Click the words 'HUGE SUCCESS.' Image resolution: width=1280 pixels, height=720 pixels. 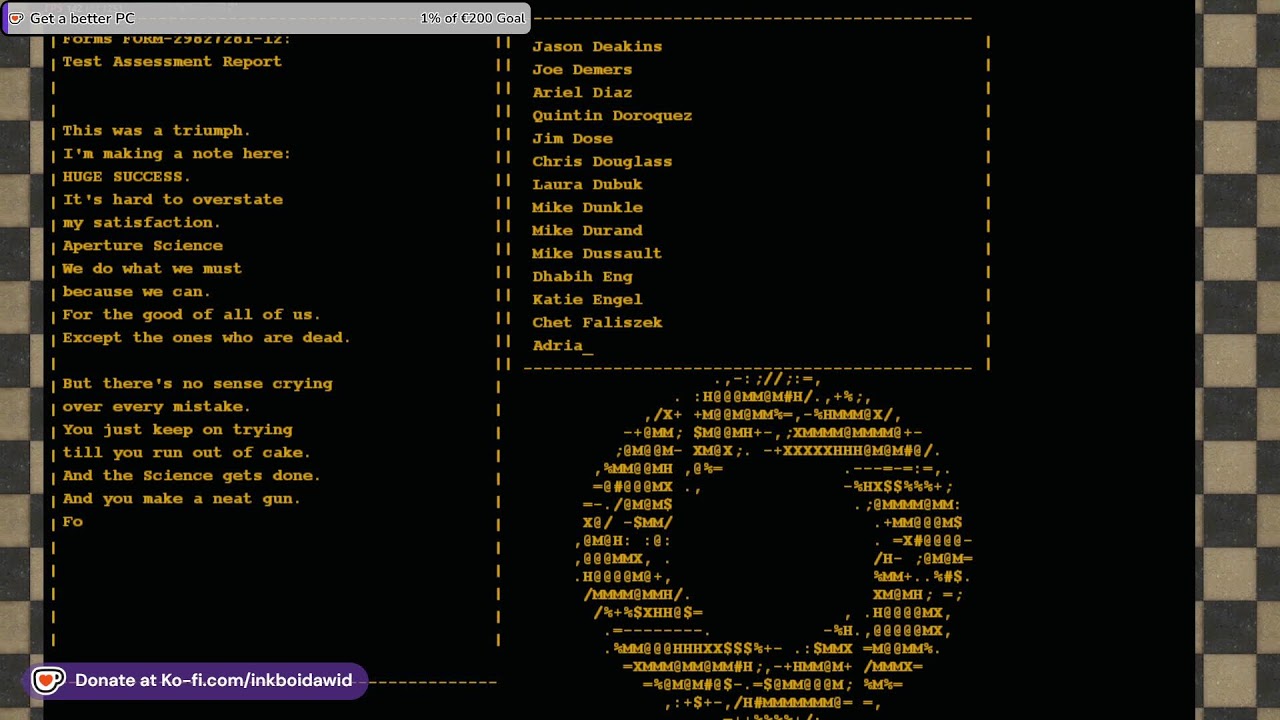tap(126, 177)
